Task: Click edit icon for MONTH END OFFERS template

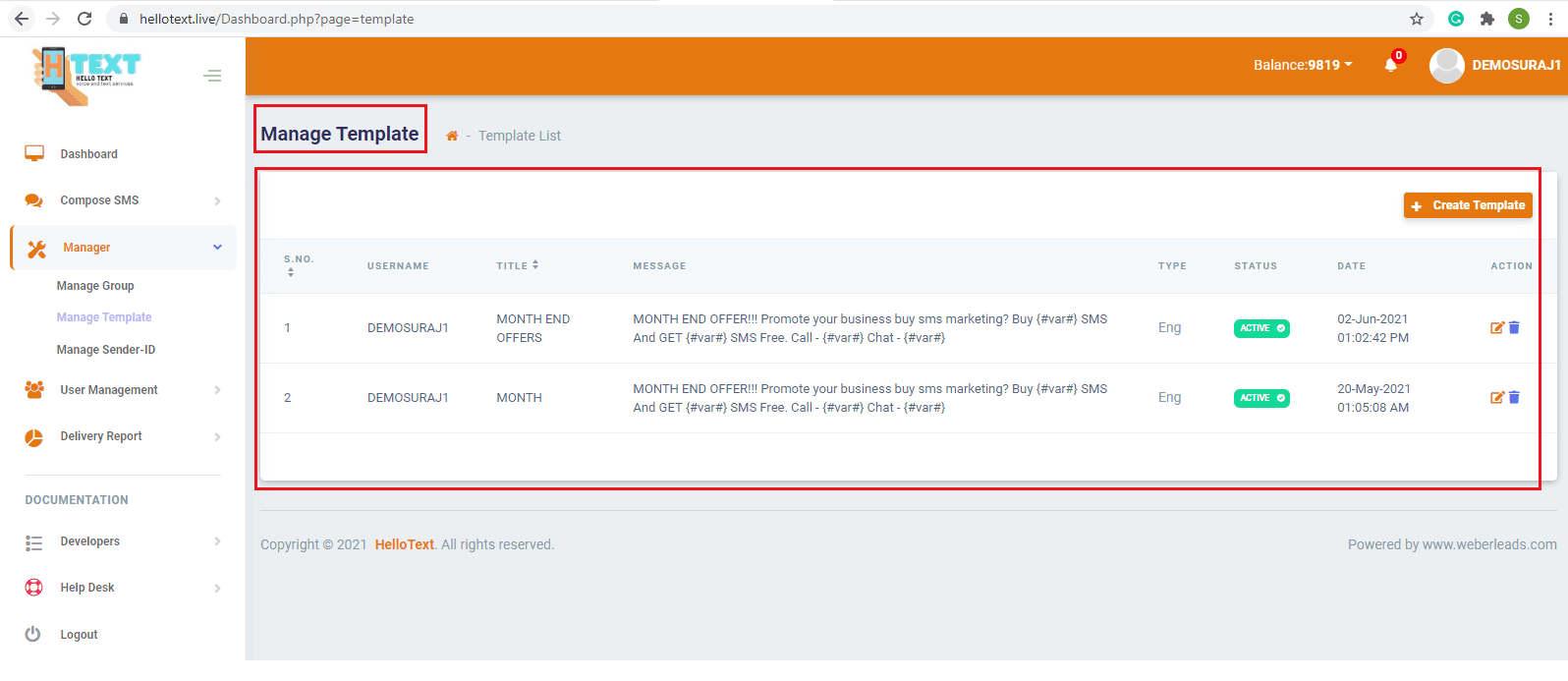Action: point(1496,328)
